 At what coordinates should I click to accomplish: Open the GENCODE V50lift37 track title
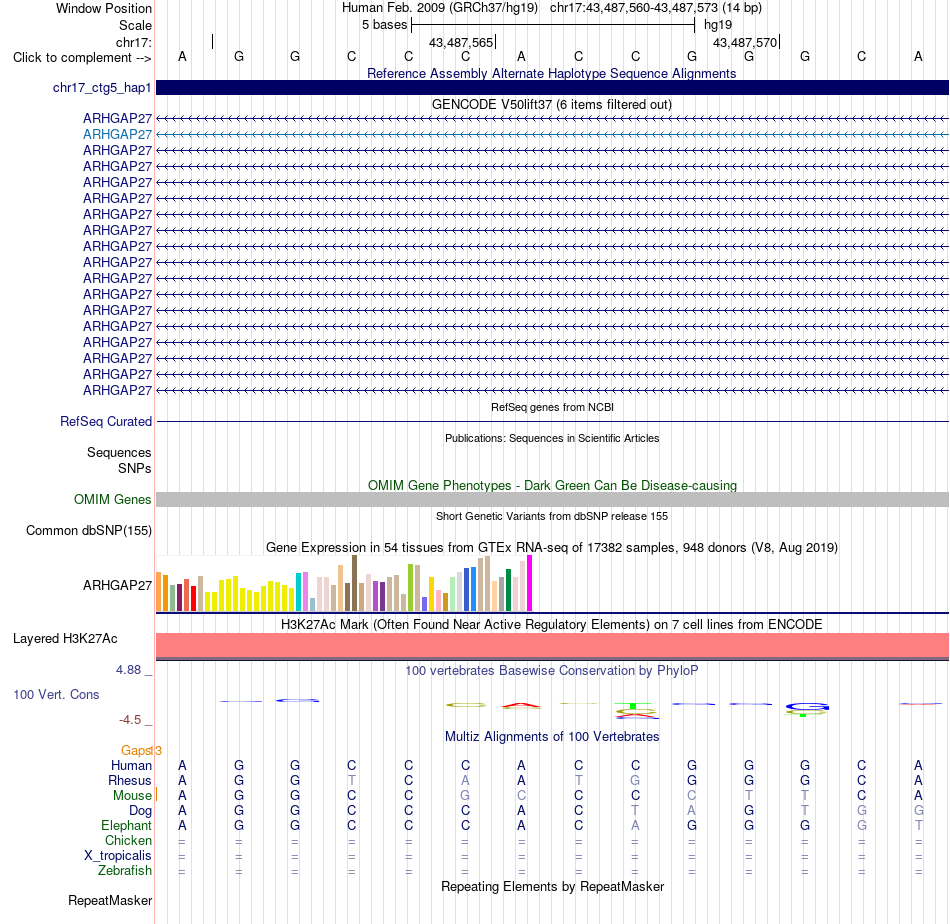coord(551,104)
